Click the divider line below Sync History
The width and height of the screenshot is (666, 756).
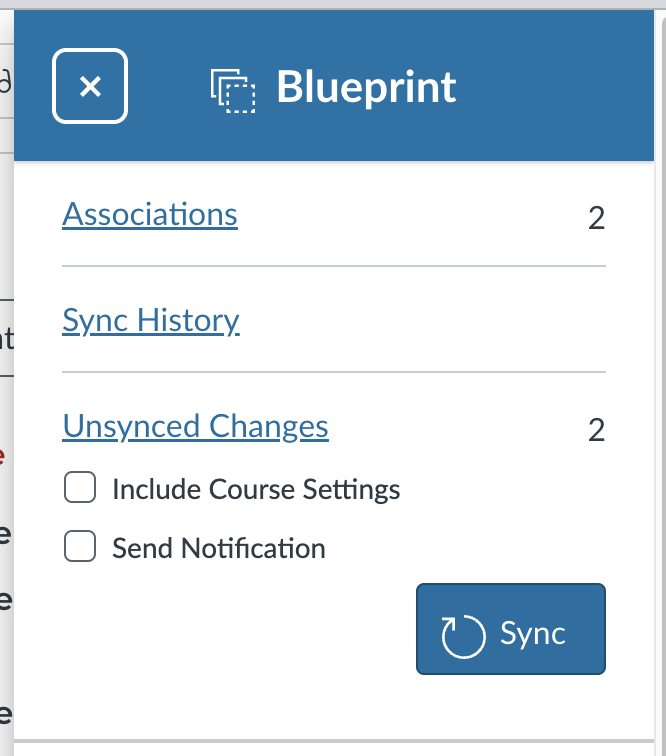point(334,372)
